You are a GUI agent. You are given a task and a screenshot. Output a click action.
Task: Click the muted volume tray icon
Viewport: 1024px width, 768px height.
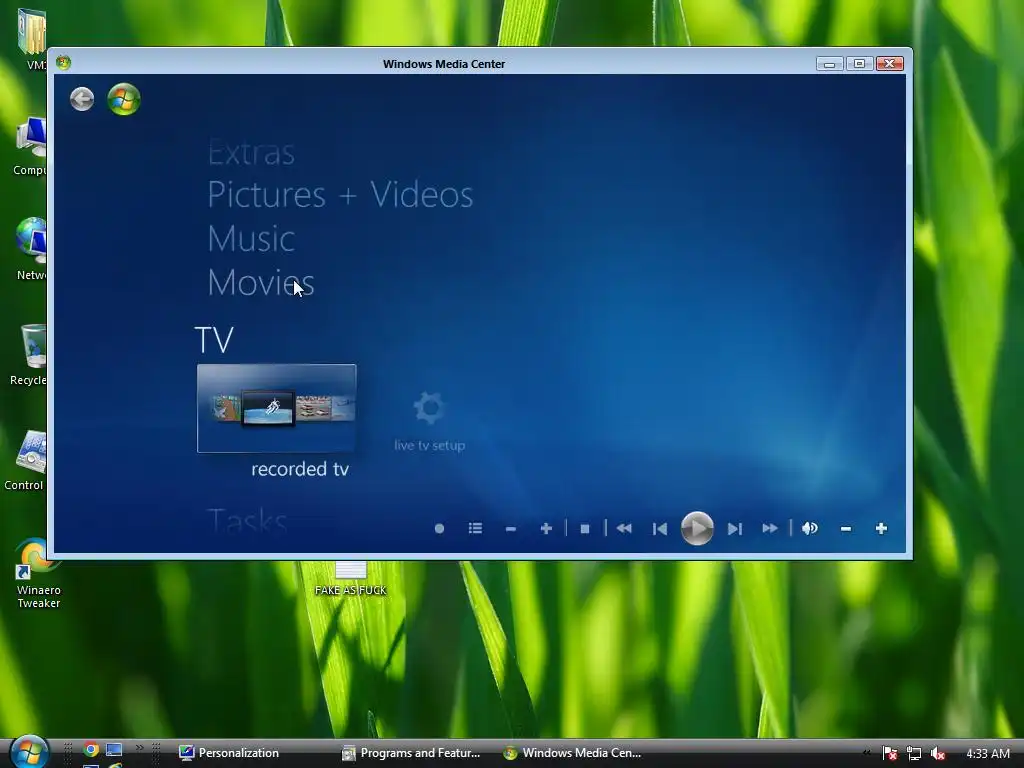tap(938, 753)
